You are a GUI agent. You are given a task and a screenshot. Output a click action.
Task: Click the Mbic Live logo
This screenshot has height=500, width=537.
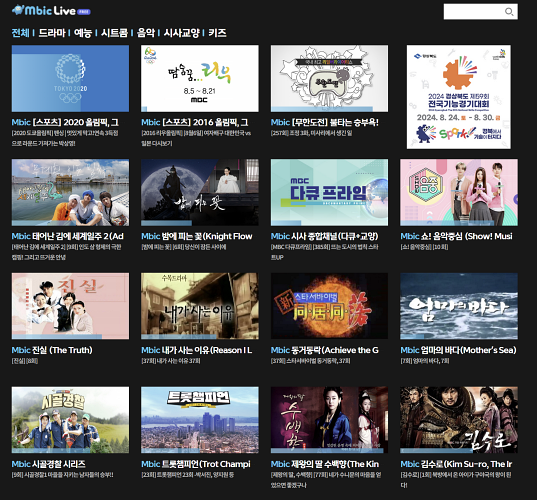[51, 11]
